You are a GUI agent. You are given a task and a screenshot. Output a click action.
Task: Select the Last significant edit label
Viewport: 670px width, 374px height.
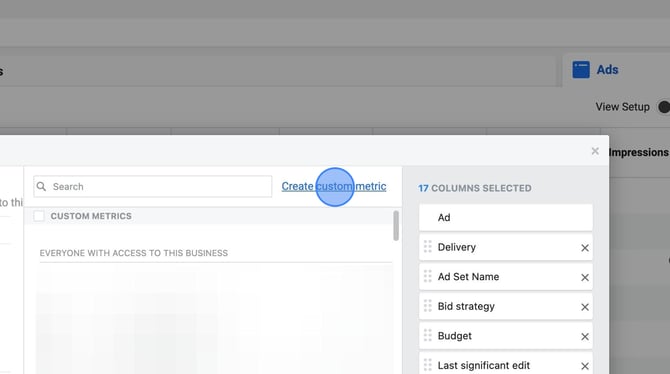tap(484, 365)
